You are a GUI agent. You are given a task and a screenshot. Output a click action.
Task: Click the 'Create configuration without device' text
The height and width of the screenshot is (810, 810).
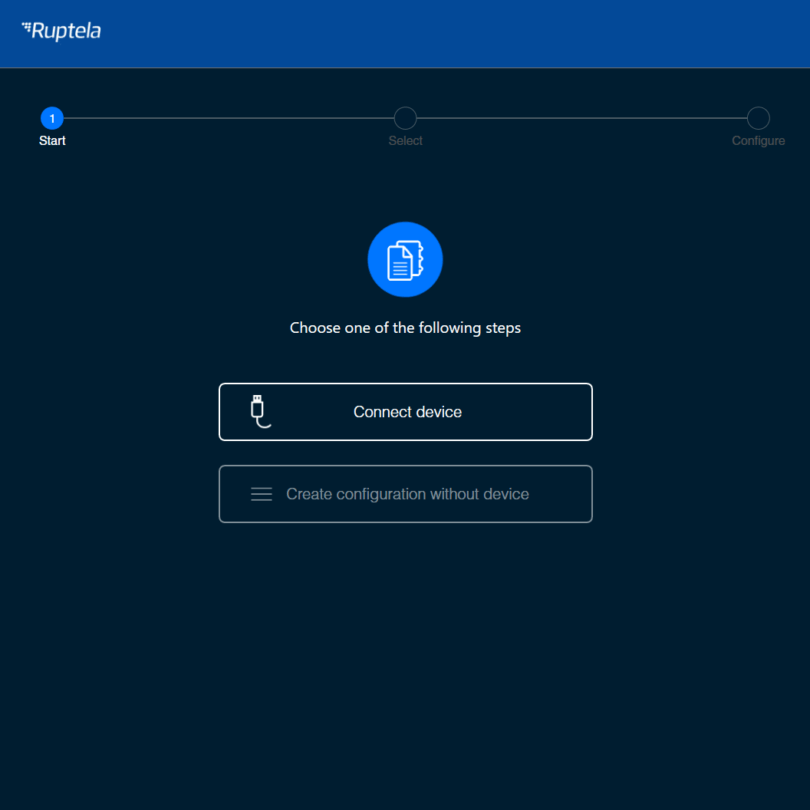[407, 494]
